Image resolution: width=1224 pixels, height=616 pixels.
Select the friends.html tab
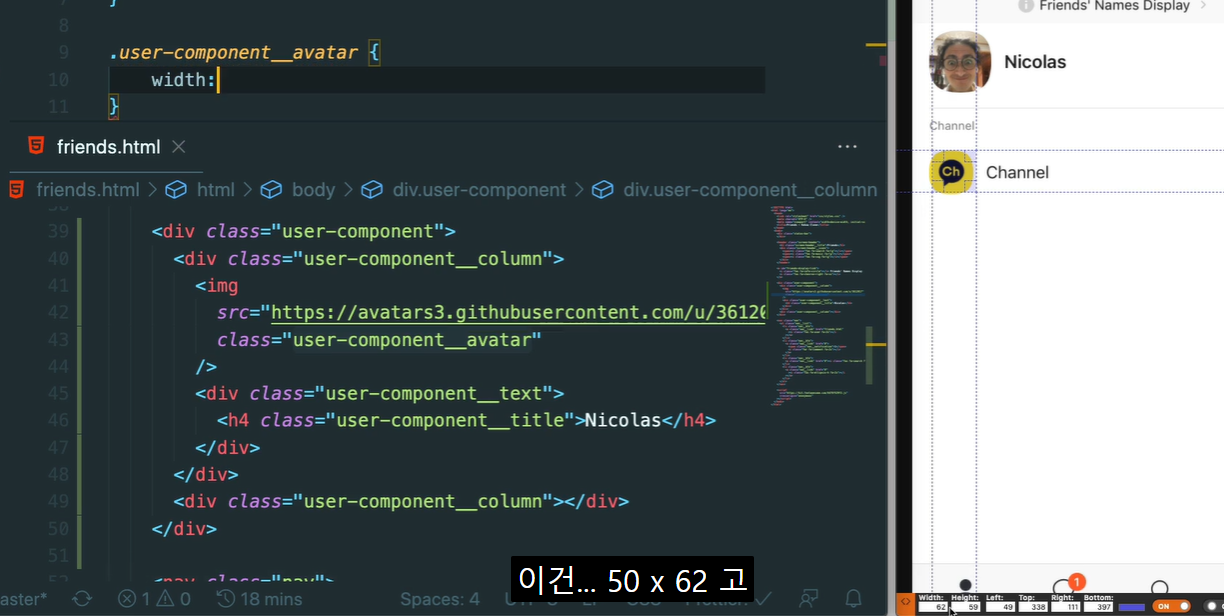108,147
